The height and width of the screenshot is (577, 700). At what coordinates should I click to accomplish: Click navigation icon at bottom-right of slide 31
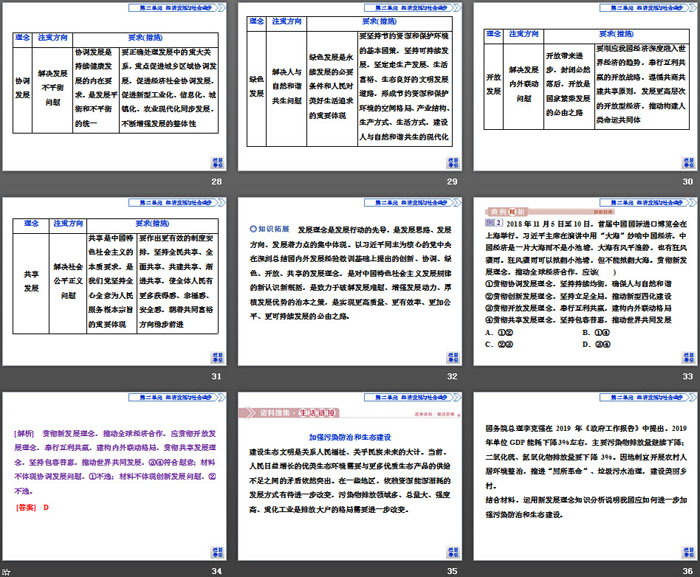(216, 355)
